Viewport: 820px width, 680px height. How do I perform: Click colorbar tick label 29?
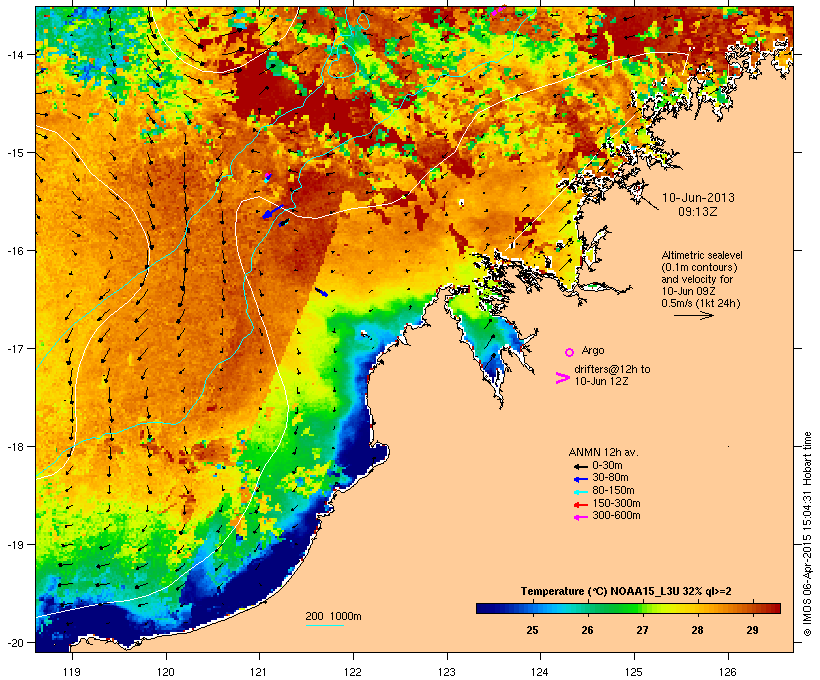click(x=752, y=630)
